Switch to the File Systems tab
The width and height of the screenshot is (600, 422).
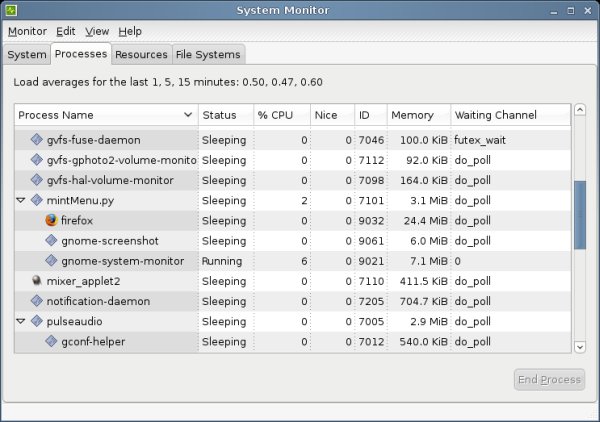(208, 54)
